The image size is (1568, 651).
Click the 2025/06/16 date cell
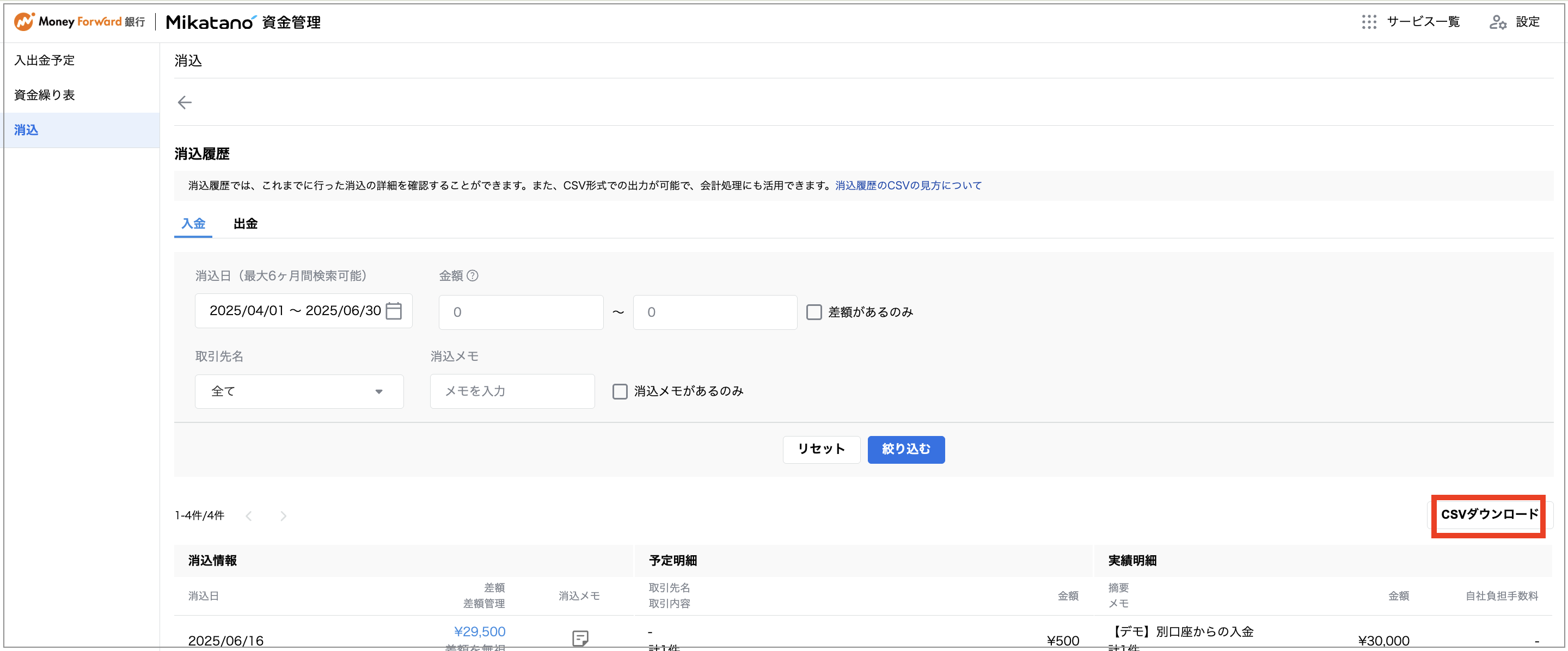pyautogui.click(x=226, y=641)
